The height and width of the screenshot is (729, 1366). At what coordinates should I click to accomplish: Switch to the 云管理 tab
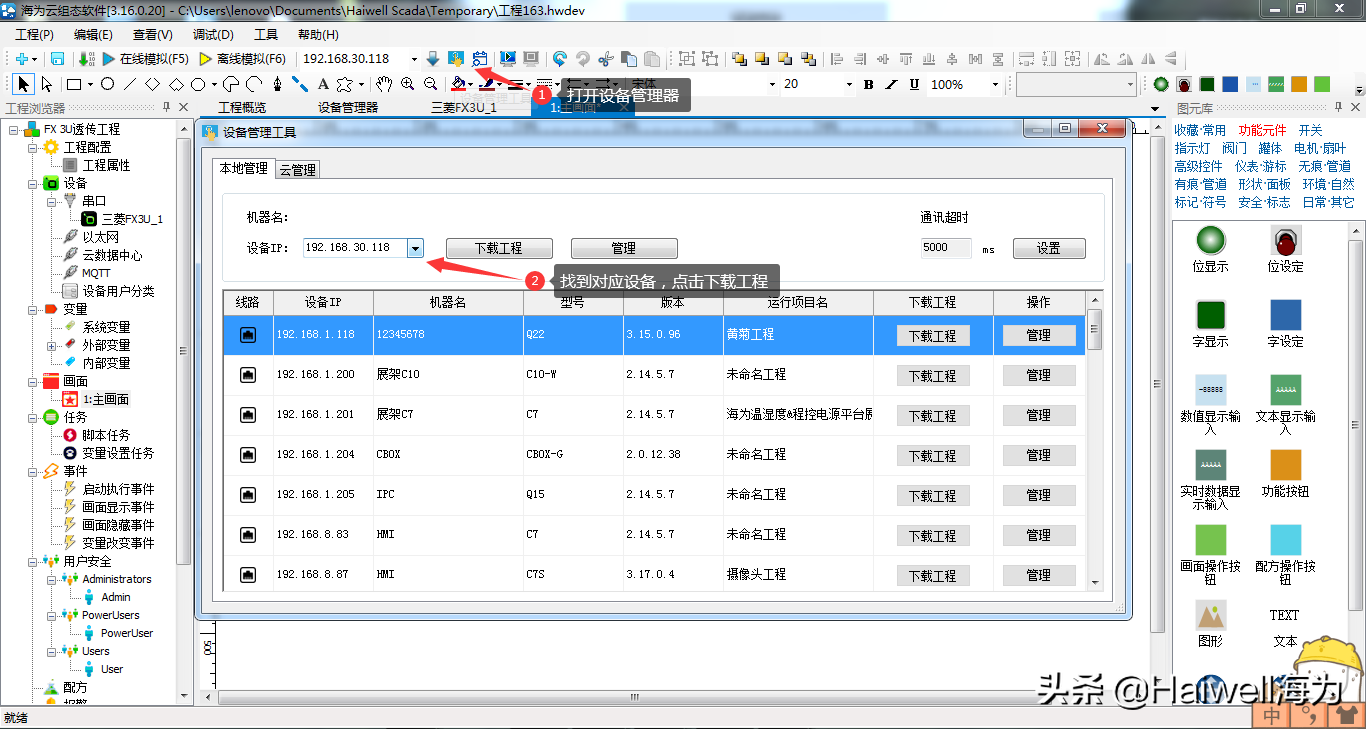pyautogui.click(x=297, y=170)
